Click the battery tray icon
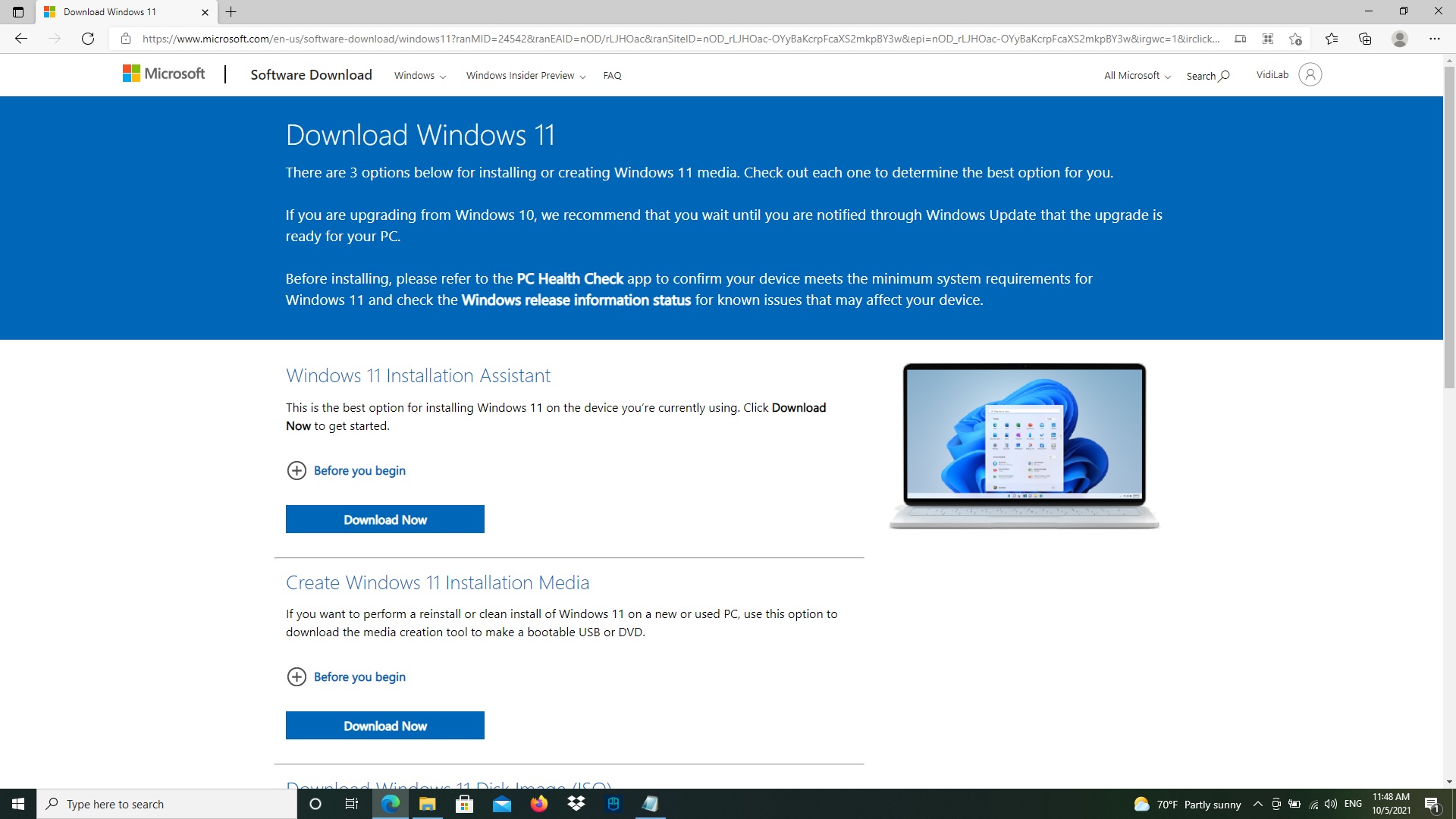The image size is (1456, 819). [x=1294, y=804]
